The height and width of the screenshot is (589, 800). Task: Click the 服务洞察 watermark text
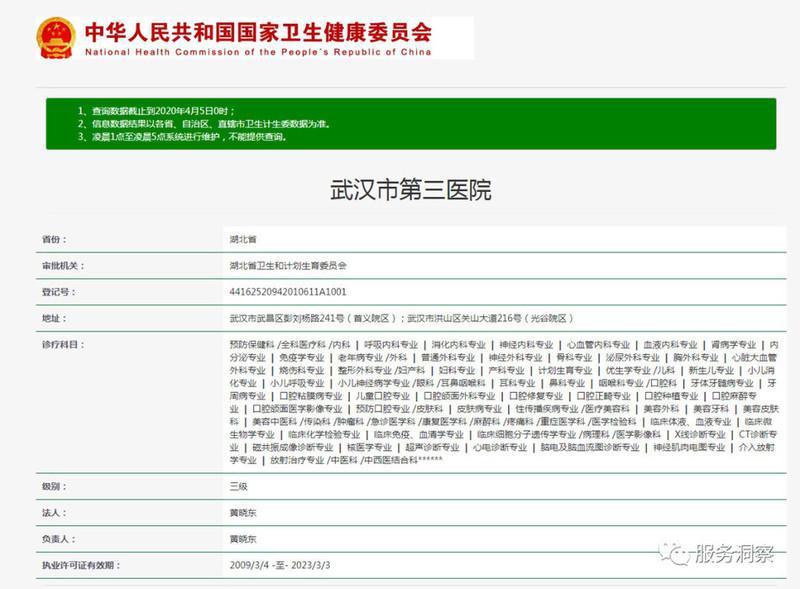733,553
